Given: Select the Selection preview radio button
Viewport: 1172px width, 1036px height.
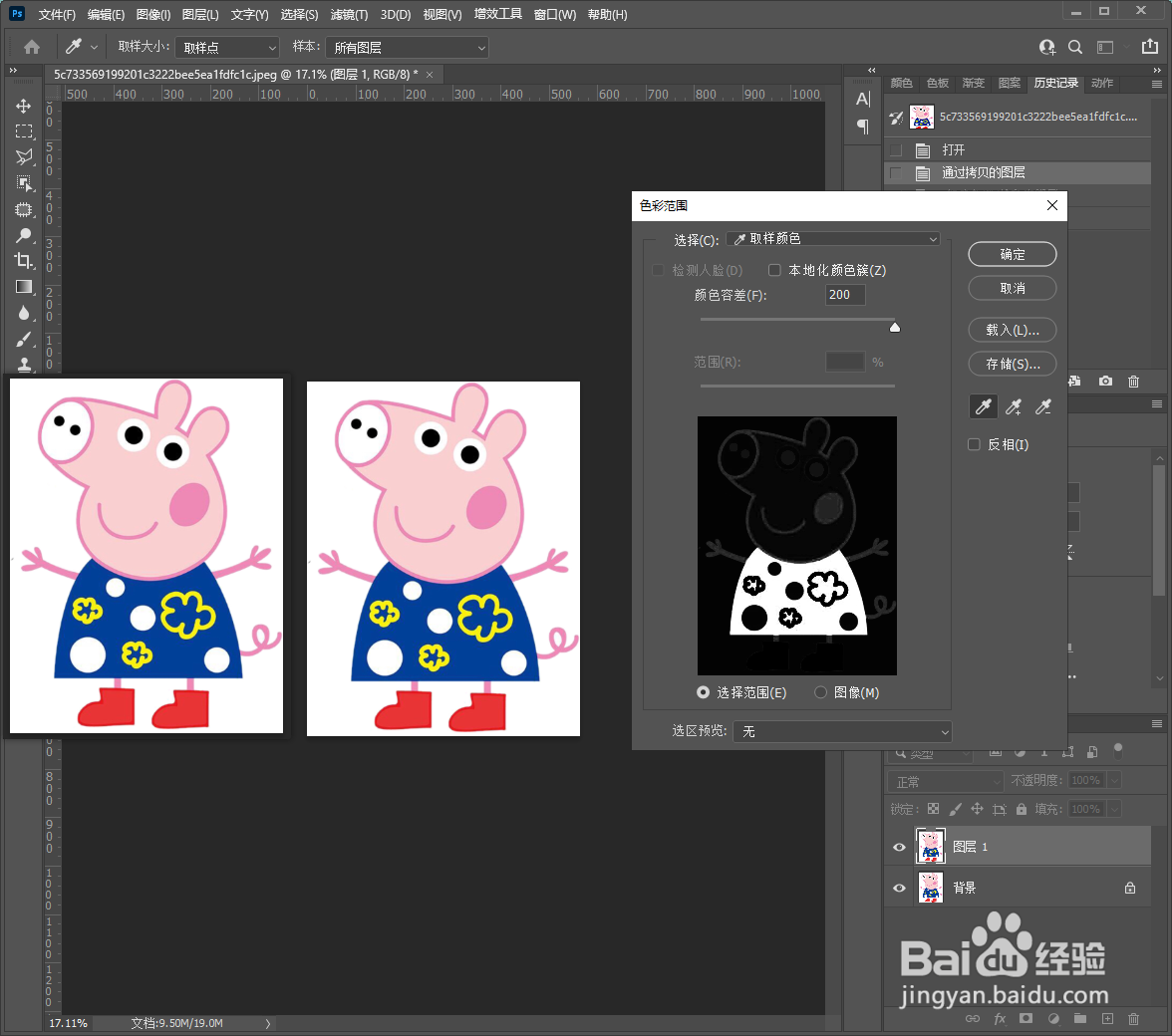Looking at the screenshot, I should (x=703, y=692).
